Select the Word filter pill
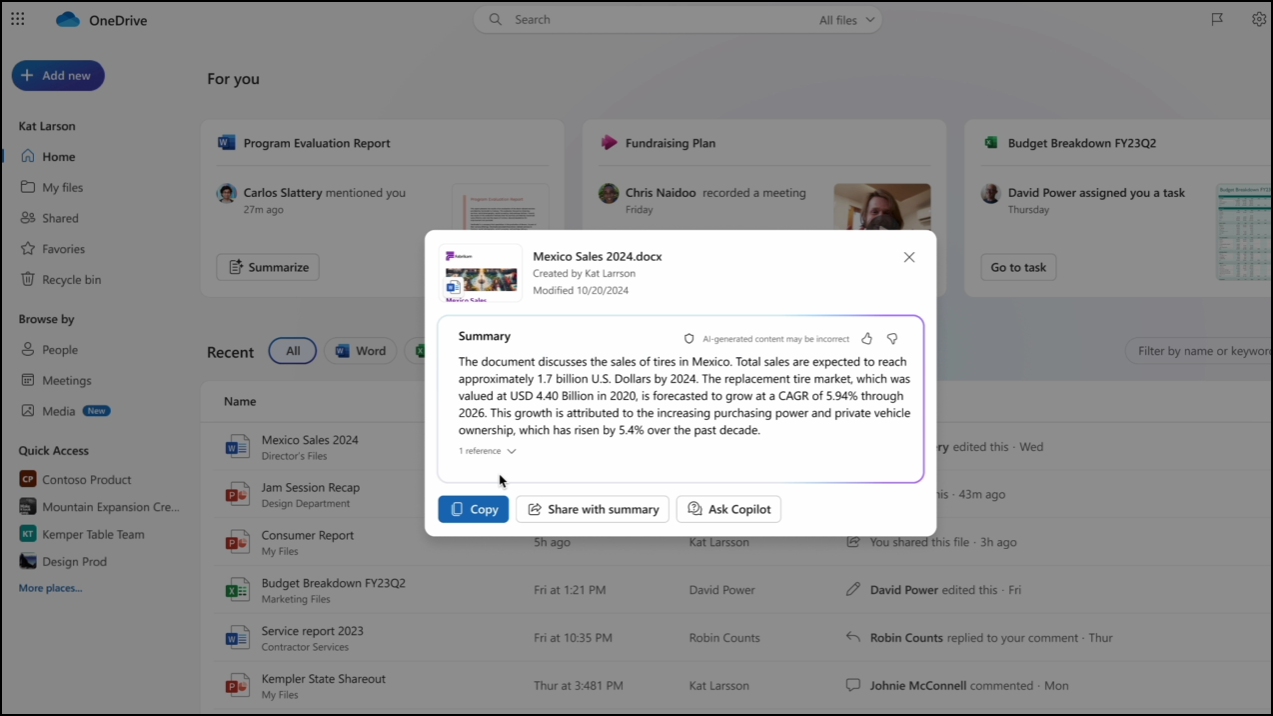 (360, 351)
